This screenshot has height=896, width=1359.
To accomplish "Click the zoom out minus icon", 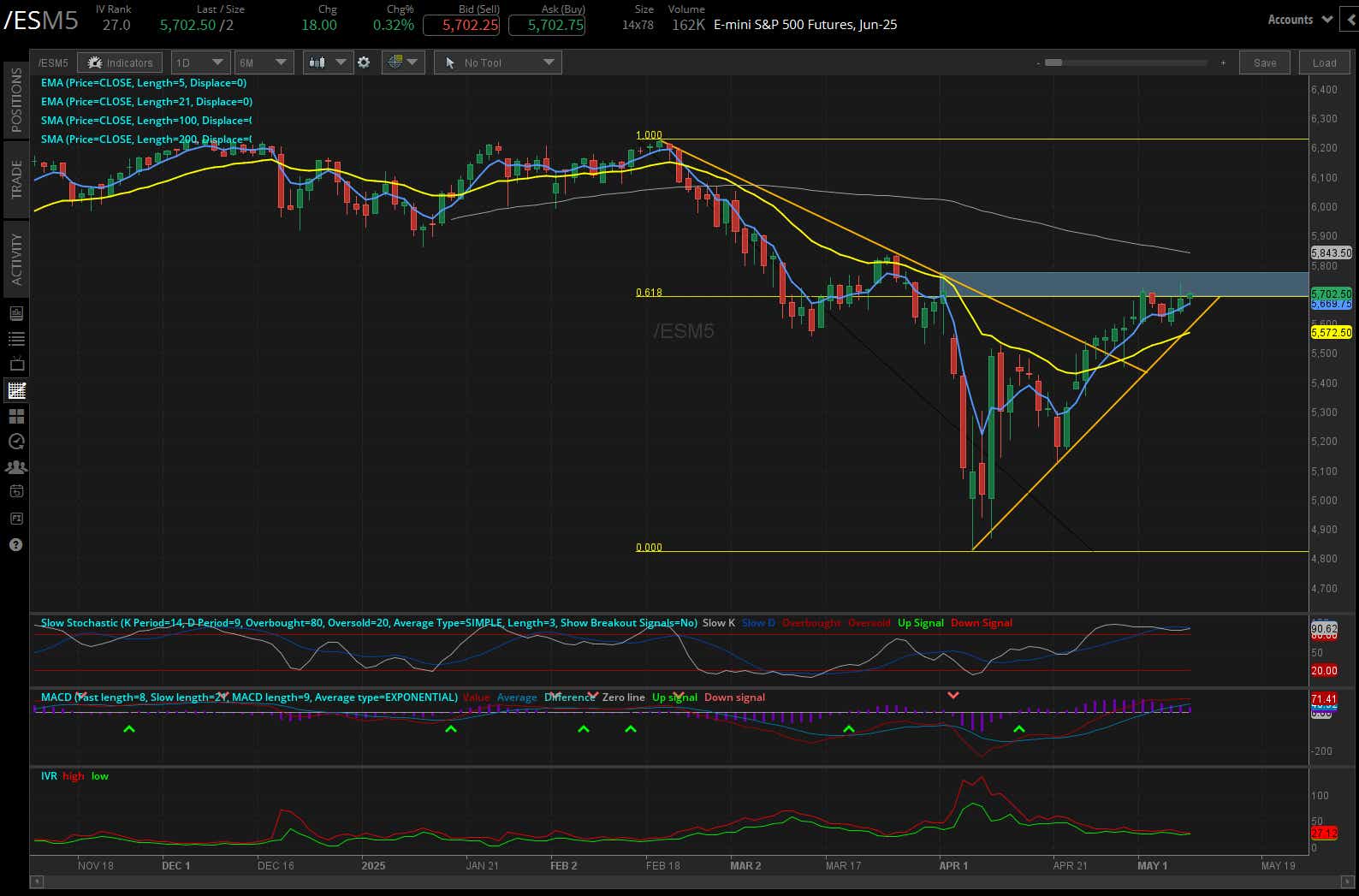I will coord(1038,63).
